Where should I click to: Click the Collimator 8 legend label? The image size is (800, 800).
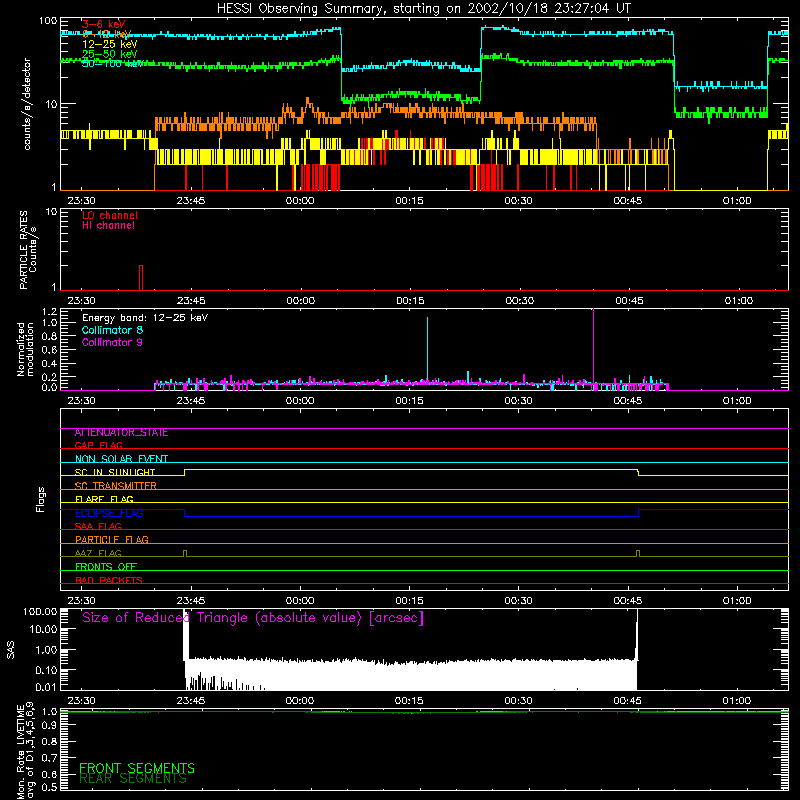112,330
